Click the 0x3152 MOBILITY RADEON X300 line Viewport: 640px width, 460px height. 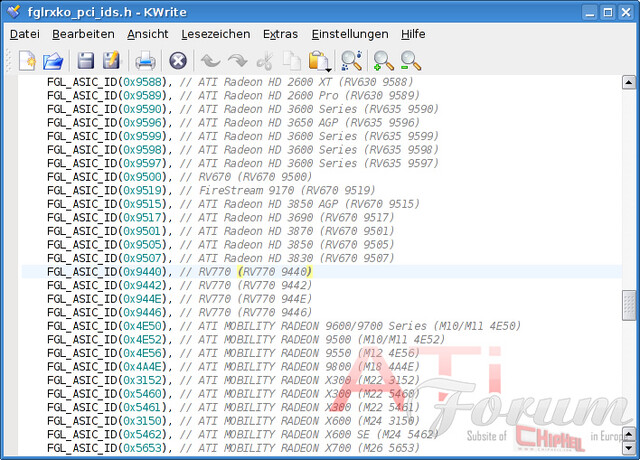pos(233,380)
